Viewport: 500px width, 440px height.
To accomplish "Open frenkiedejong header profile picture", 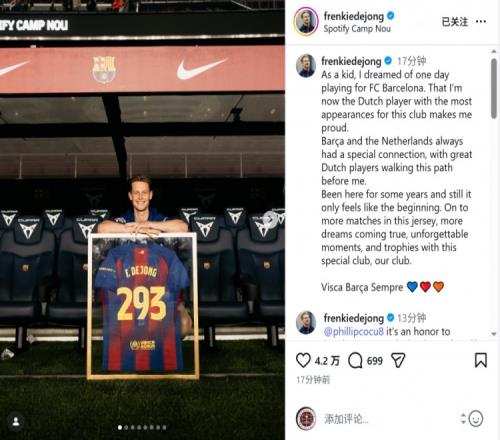I will (x=306, y=21).
